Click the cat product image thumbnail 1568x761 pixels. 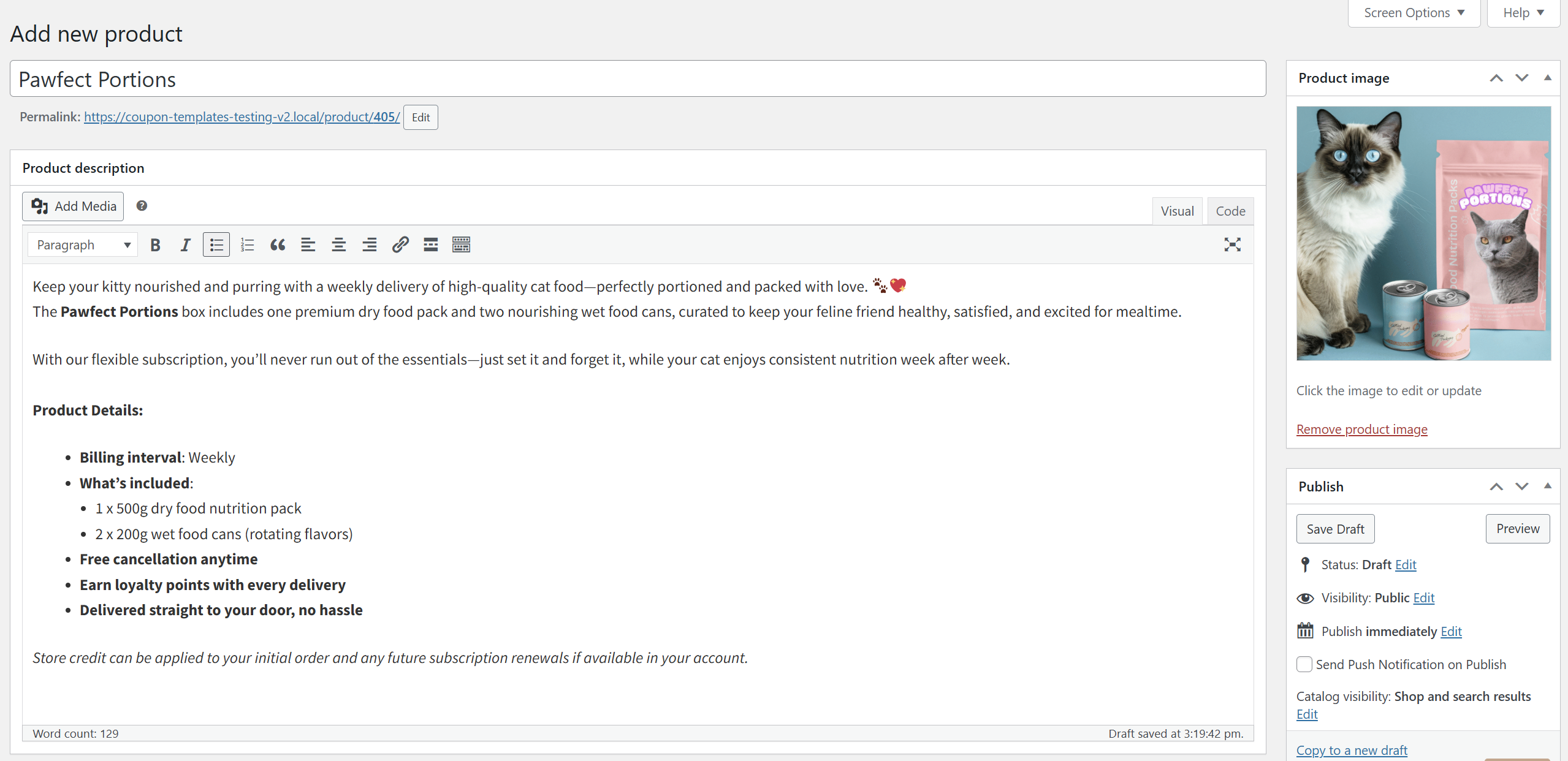point(1423,233)
